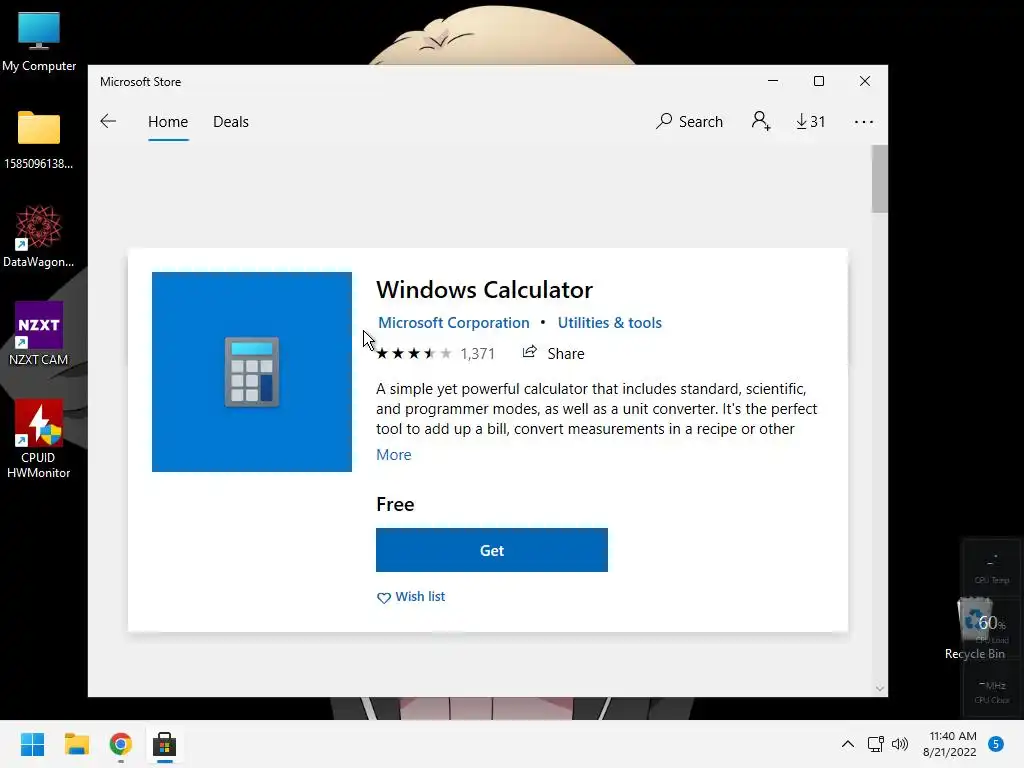Select the DataWagon desktop shortcut
1024x768 pixels.
coord(39,236)
